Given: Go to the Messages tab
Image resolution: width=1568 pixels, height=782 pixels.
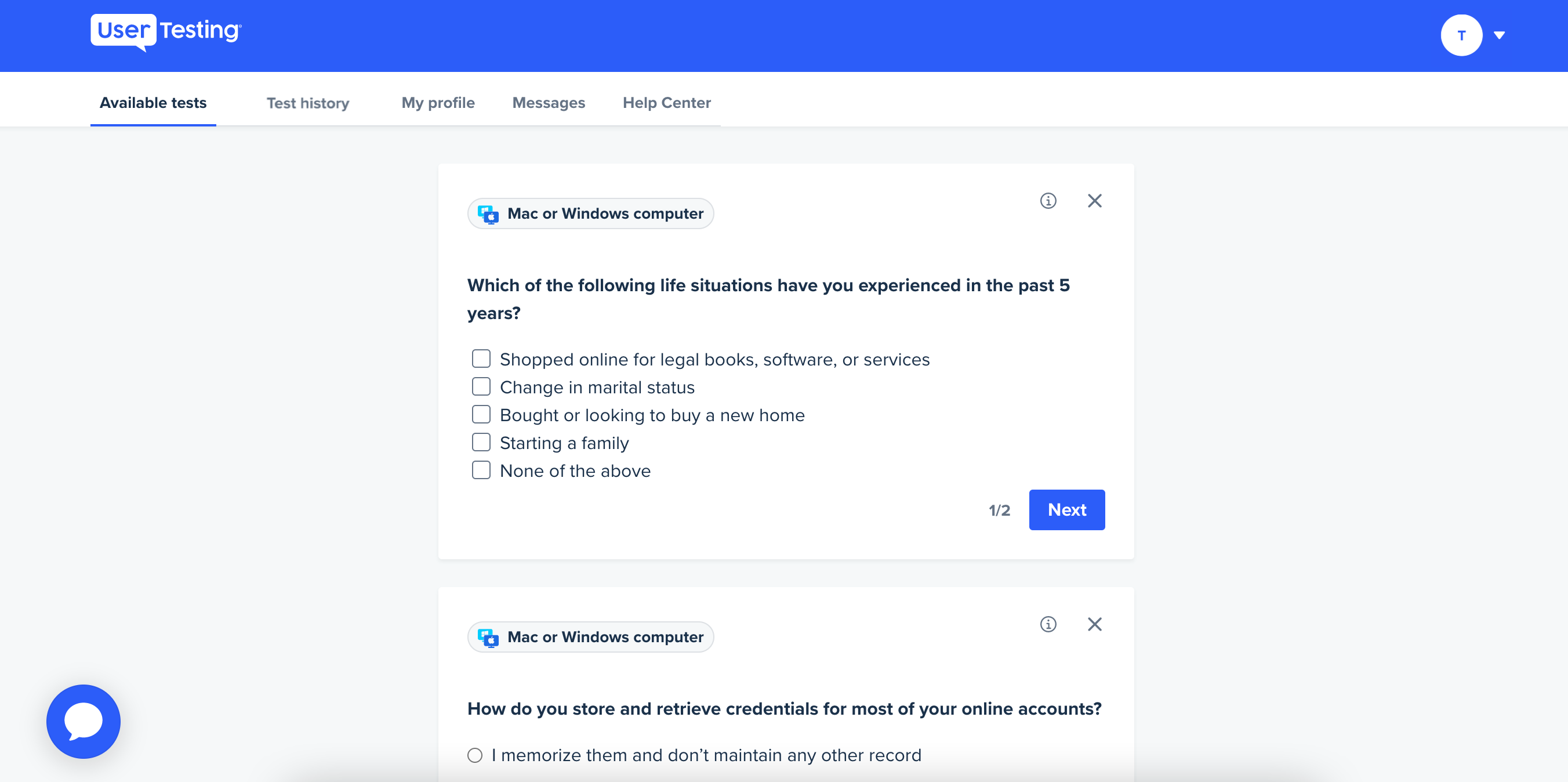Looking at the screenshot, I should click(549, 102).
